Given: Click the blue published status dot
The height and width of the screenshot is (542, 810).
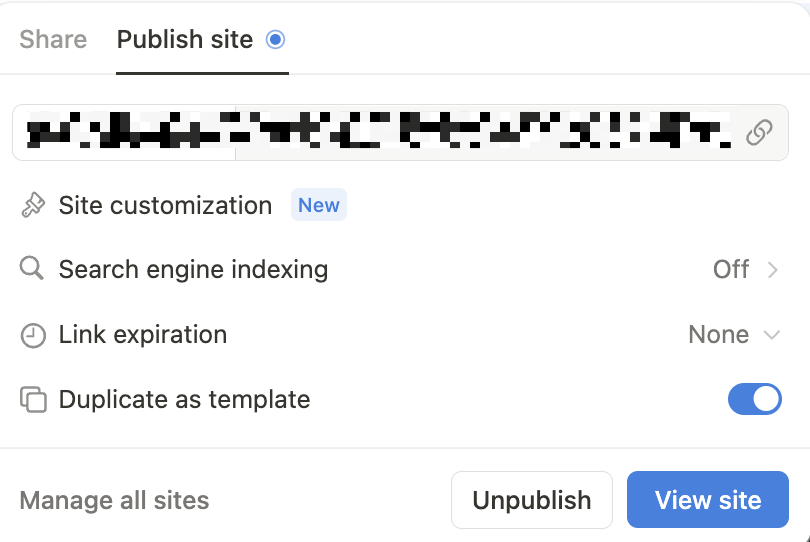Looking at the screenshot, I should [275, 39].
